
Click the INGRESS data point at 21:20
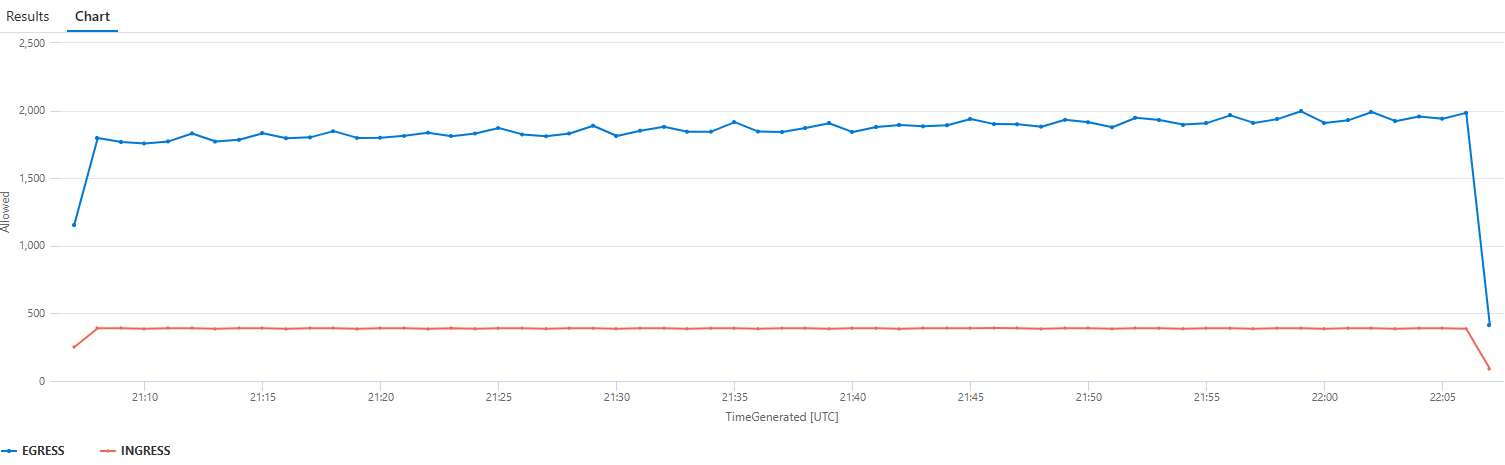[380, 328]
